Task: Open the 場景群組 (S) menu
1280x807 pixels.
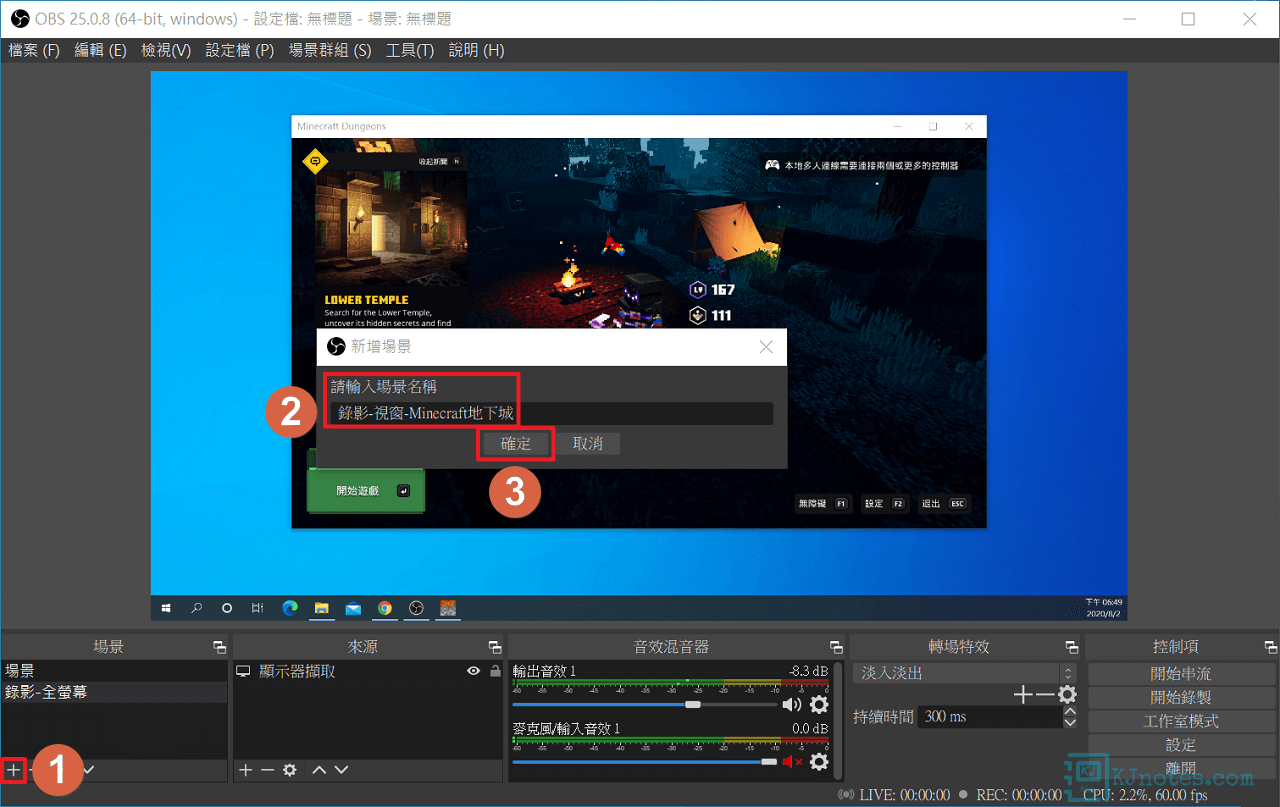Action: (x=329, y=50)
